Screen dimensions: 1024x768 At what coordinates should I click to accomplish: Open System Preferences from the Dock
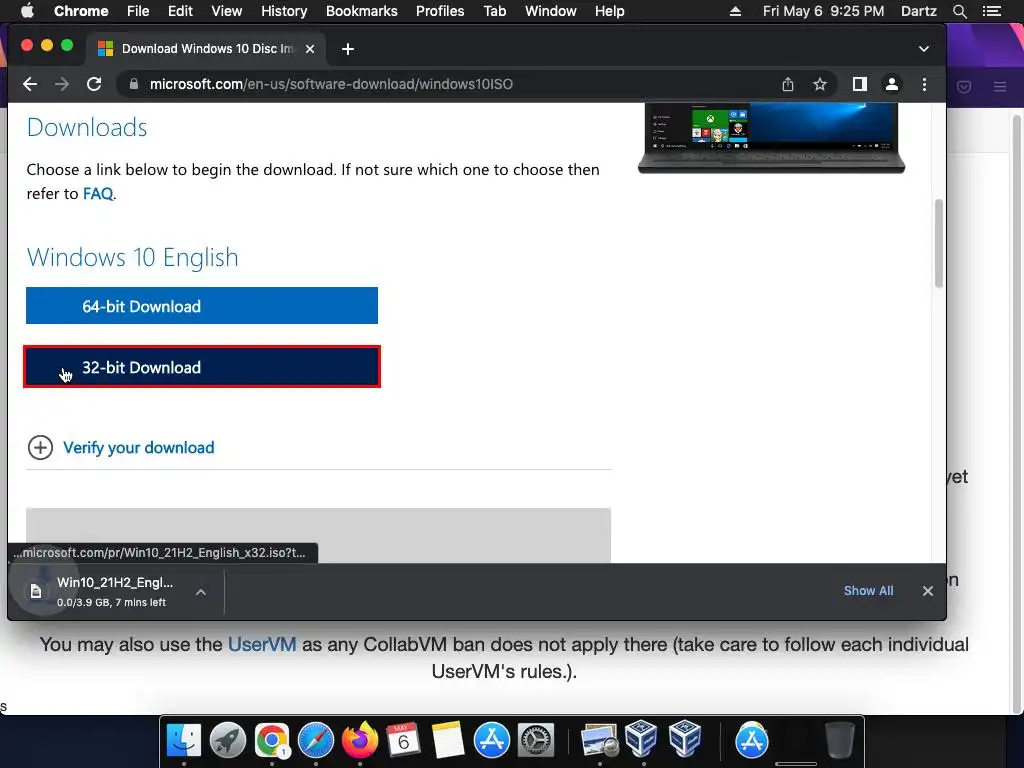[x=536, y=741]
